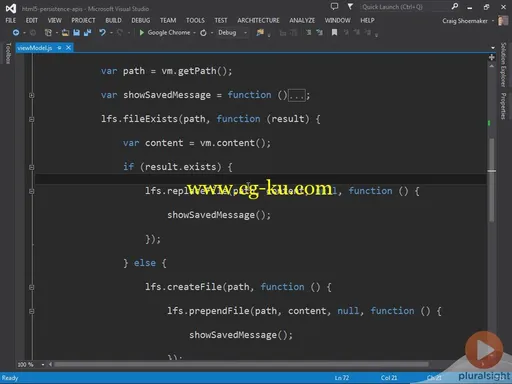512x384 pixels.
Task: Collapse the lfs.createFile block outline
Action: click(x=32, y=287)
